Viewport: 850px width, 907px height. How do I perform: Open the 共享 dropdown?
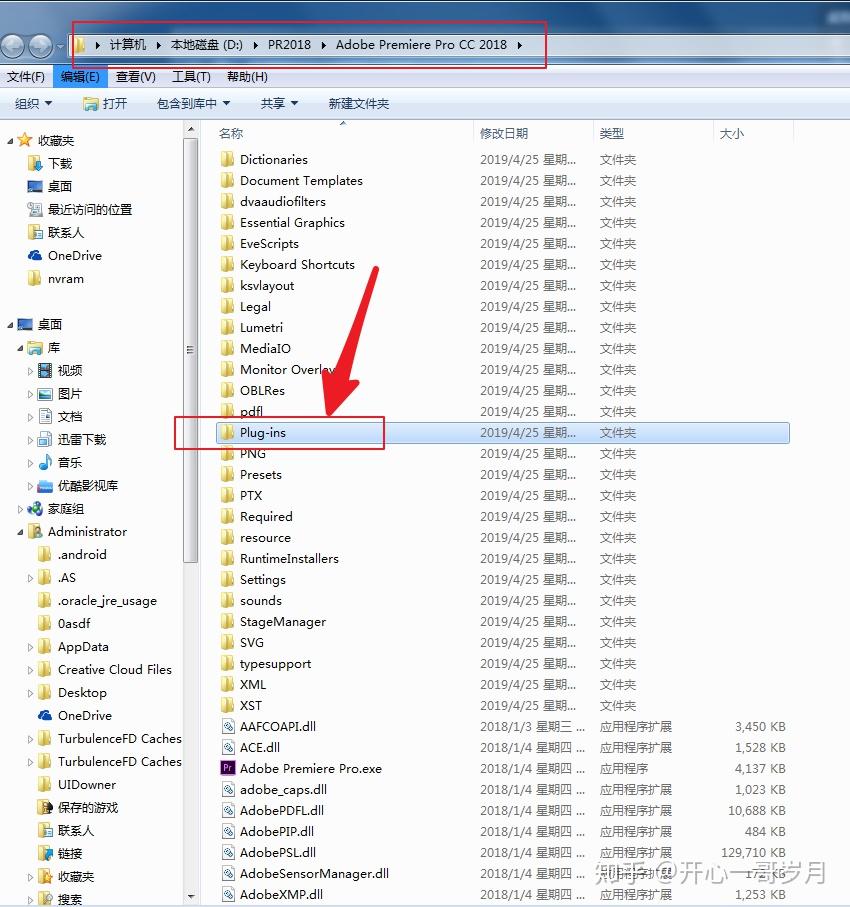tap(279, 104)
